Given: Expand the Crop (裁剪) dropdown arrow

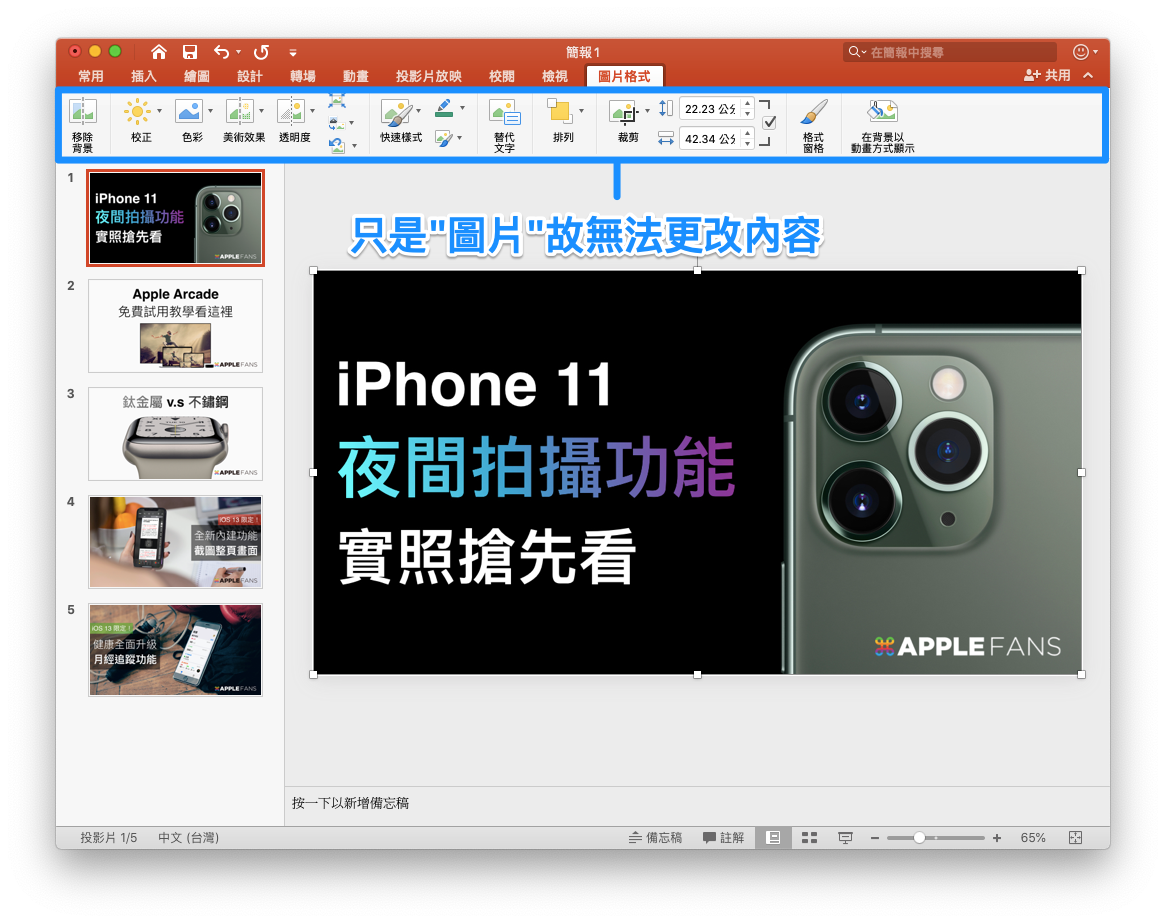Looking at the screenshot, I should [x=647, y=111].
